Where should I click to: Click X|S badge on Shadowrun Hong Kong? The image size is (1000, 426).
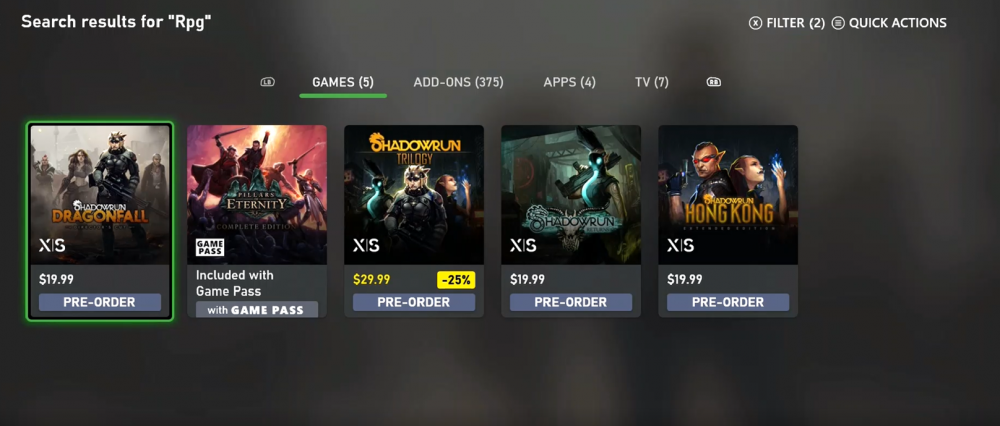point(680,246)
